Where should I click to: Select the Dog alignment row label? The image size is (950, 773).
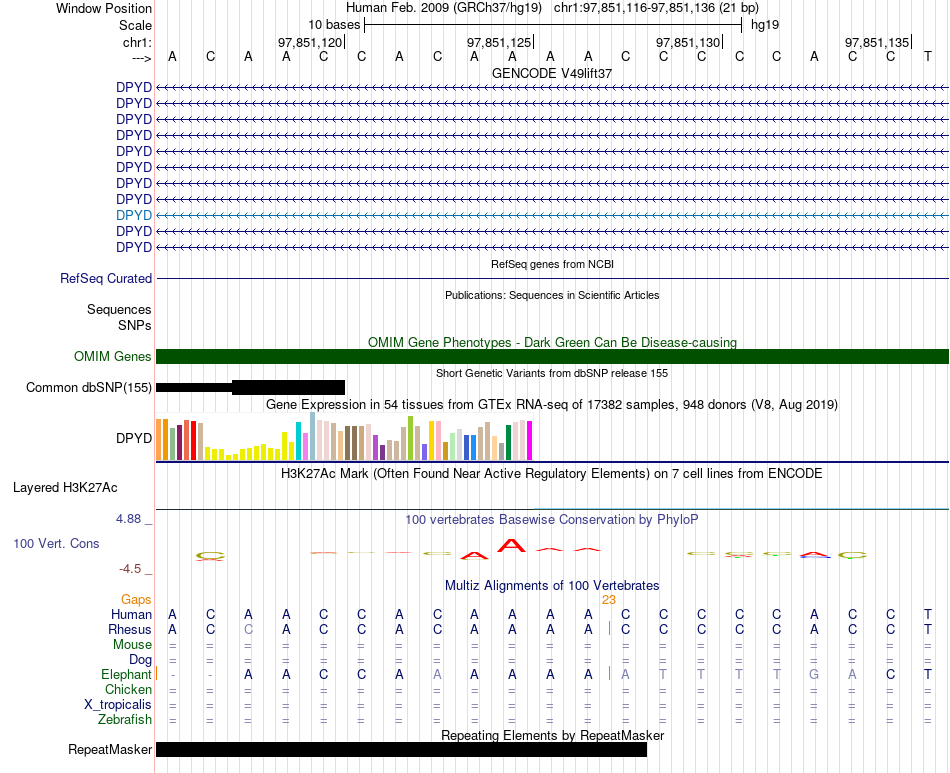click(x=140, y=660)
